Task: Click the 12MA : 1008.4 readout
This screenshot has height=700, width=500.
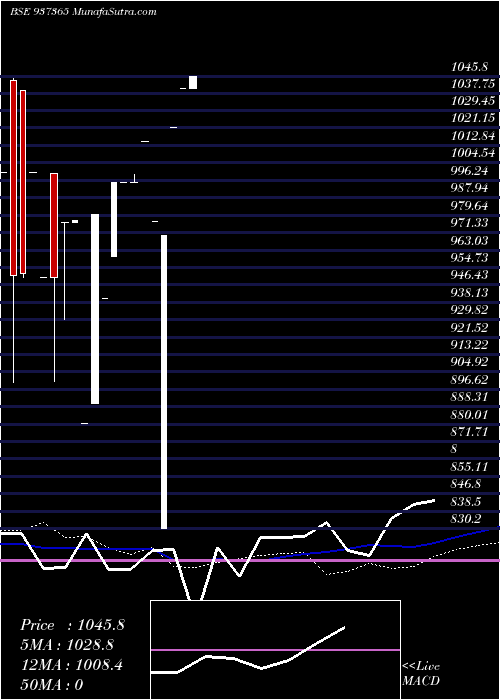Action: click(71, 665)
